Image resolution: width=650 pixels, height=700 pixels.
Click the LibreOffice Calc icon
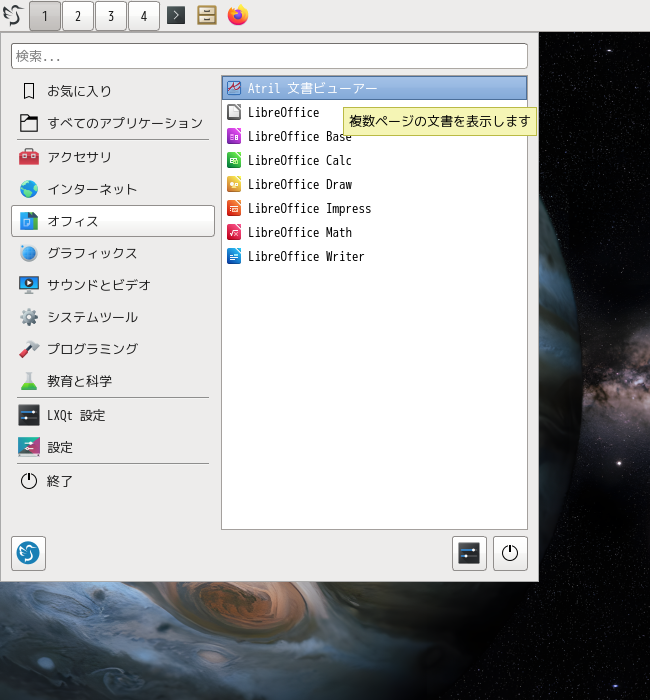pos(234,160)
